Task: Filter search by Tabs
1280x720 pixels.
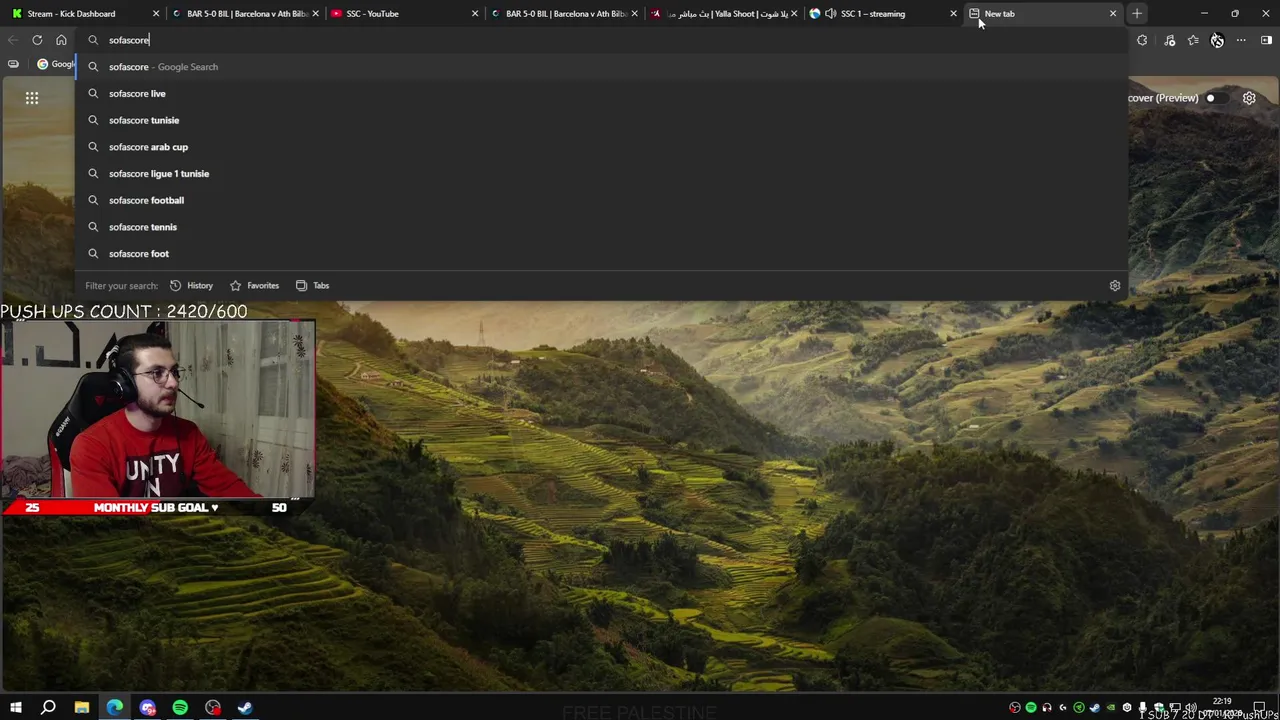Action: (x=312, y=286)
